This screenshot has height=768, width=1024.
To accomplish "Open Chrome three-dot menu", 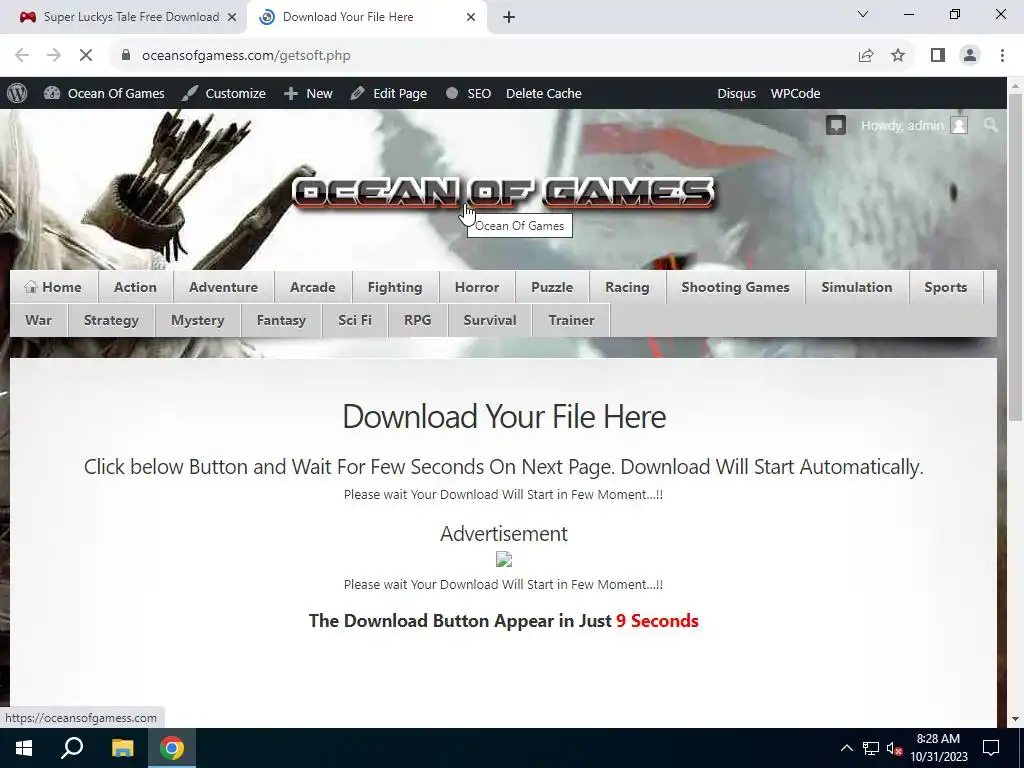I will click(x=1002, y=56).
